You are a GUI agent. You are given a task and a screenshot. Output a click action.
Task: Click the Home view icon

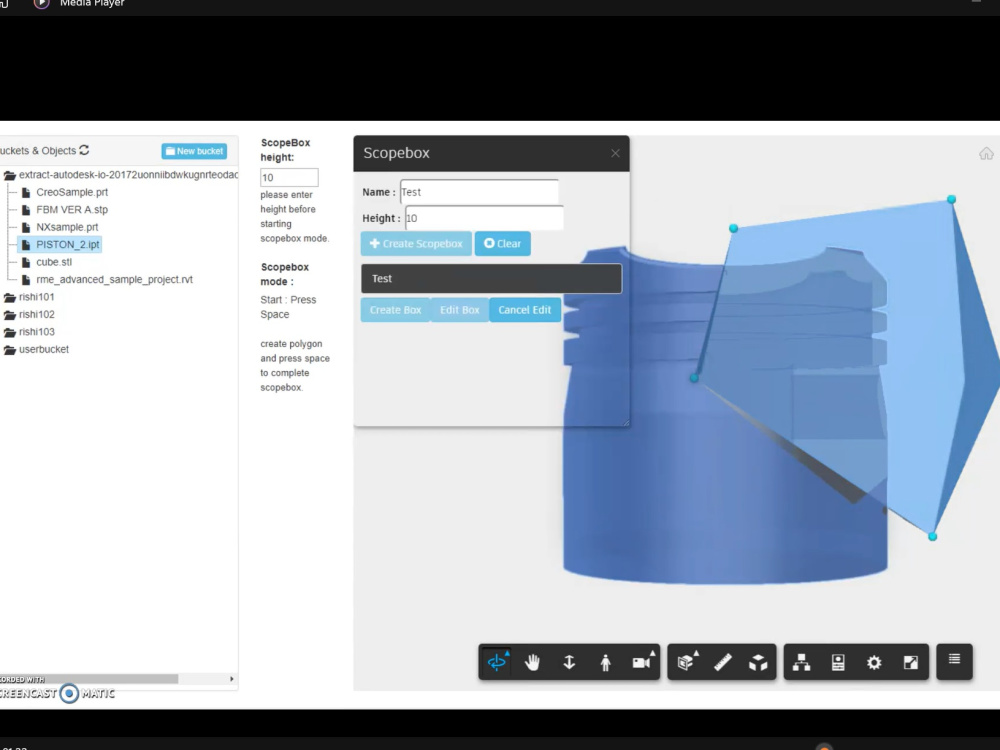pyautogui.click(x=986, y=153)
